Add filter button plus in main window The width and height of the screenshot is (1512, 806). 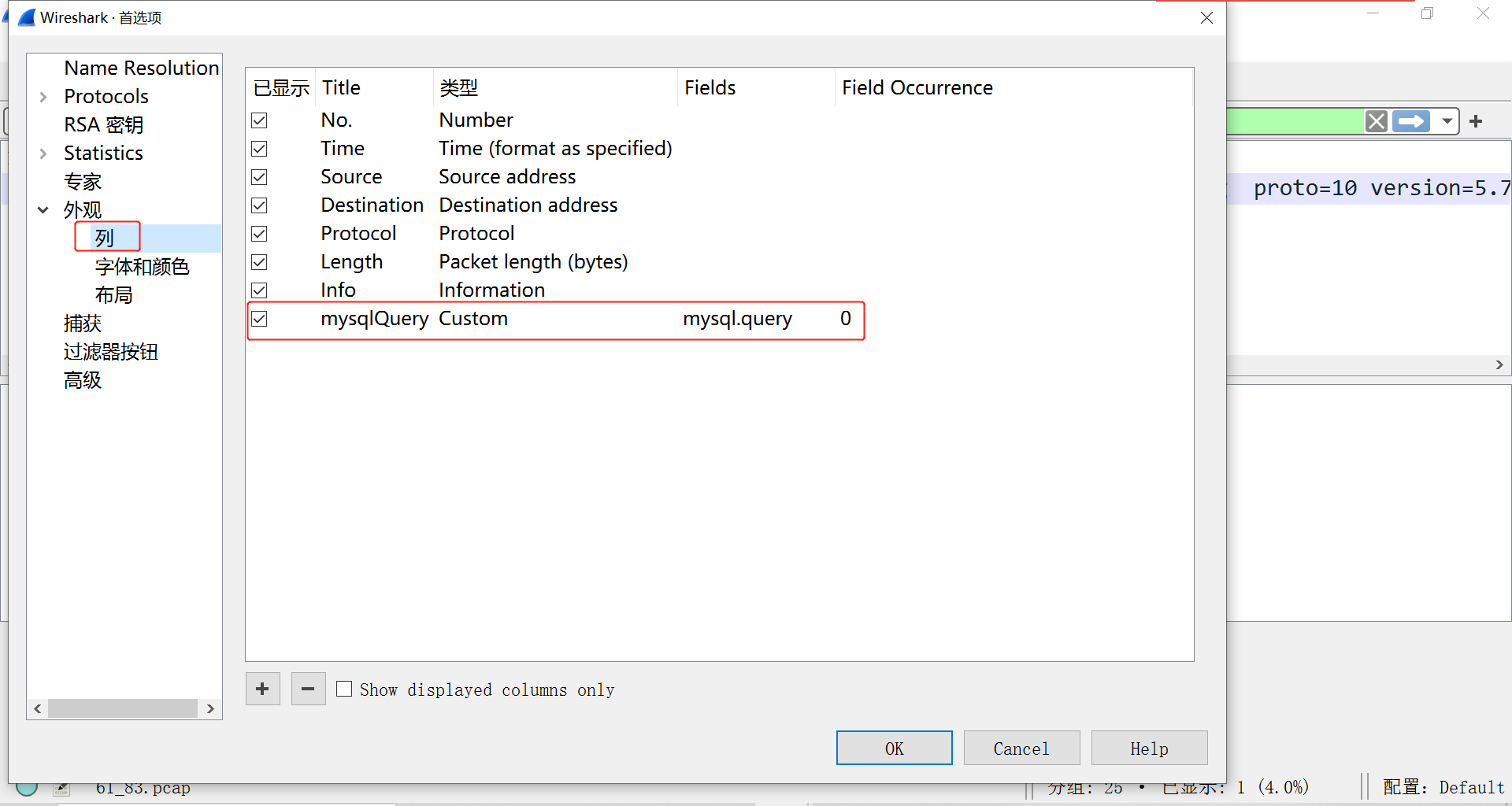(1476, 121)
